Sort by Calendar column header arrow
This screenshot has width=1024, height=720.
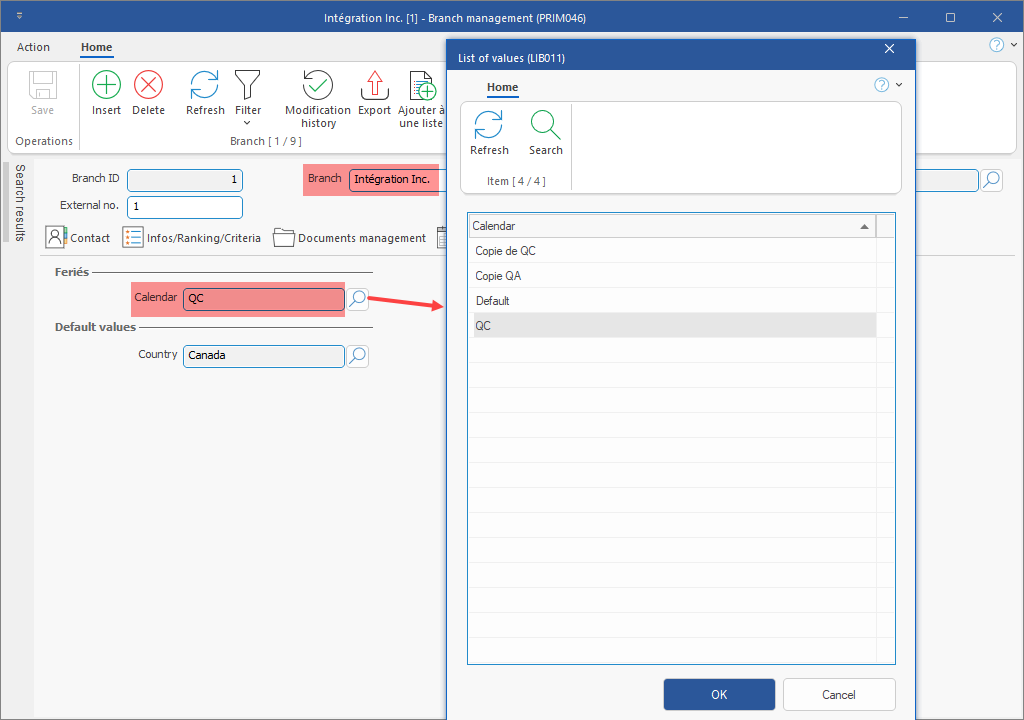pyautogui.click(x=864, y=227)
